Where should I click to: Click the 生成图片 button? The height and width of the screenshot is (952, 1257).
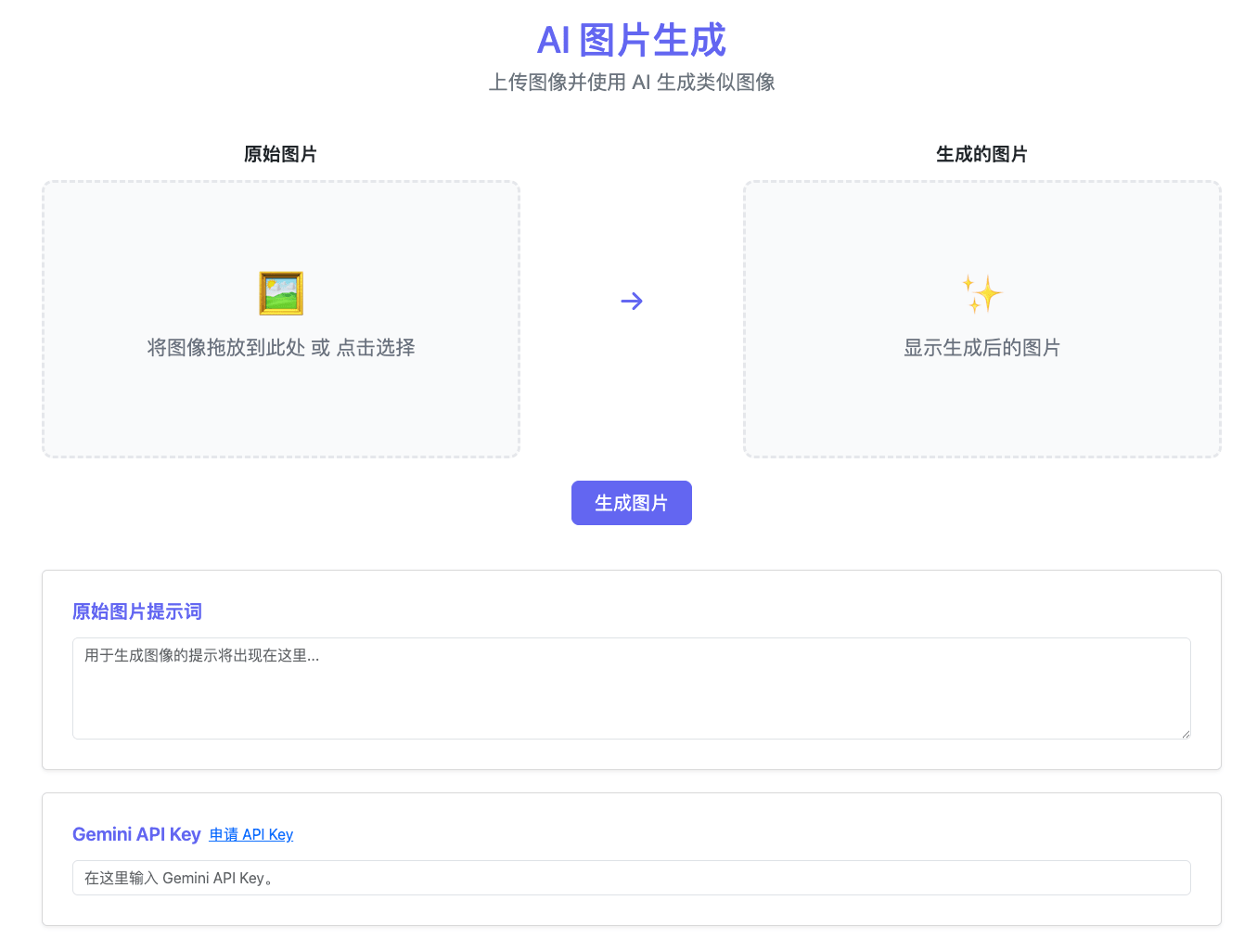click(632, 503)
